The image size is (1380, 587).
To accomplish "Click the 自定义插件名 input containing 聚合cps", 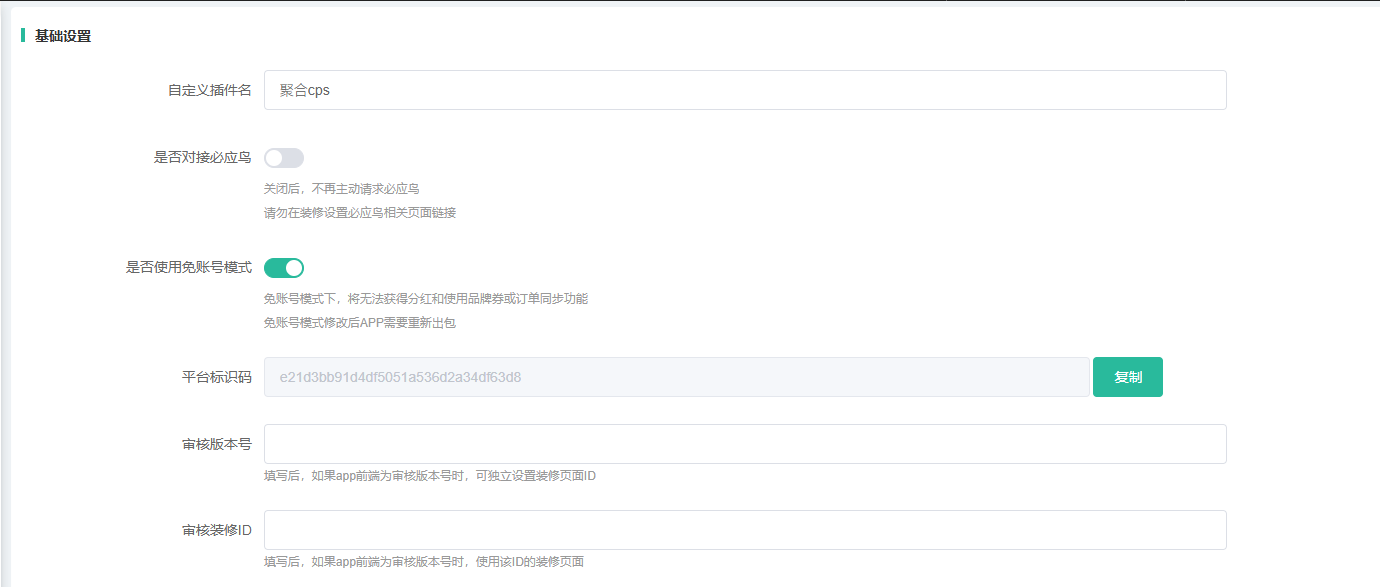I will point(744,90).
